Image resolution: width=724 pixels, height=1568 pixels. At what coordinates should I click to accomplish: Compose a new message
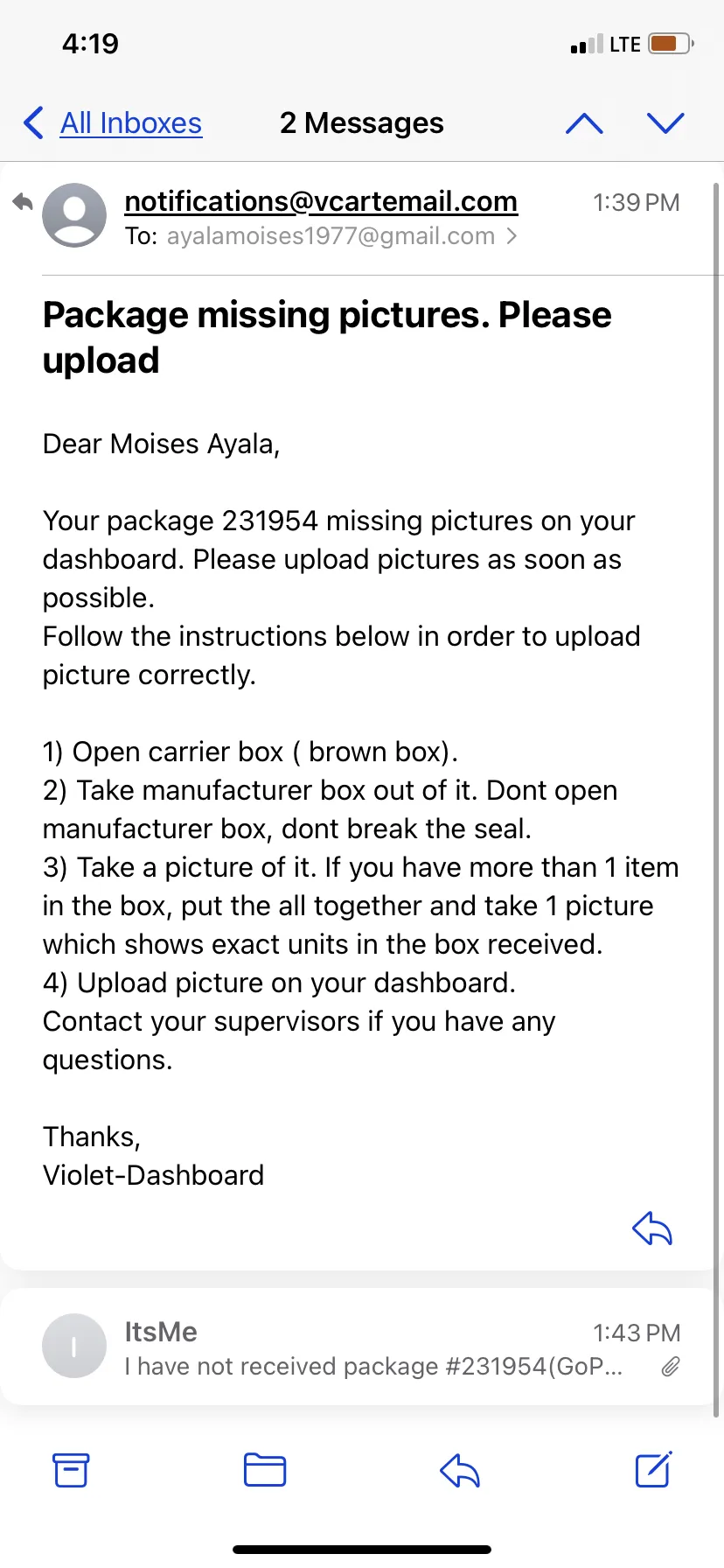tap(653, 1469)
